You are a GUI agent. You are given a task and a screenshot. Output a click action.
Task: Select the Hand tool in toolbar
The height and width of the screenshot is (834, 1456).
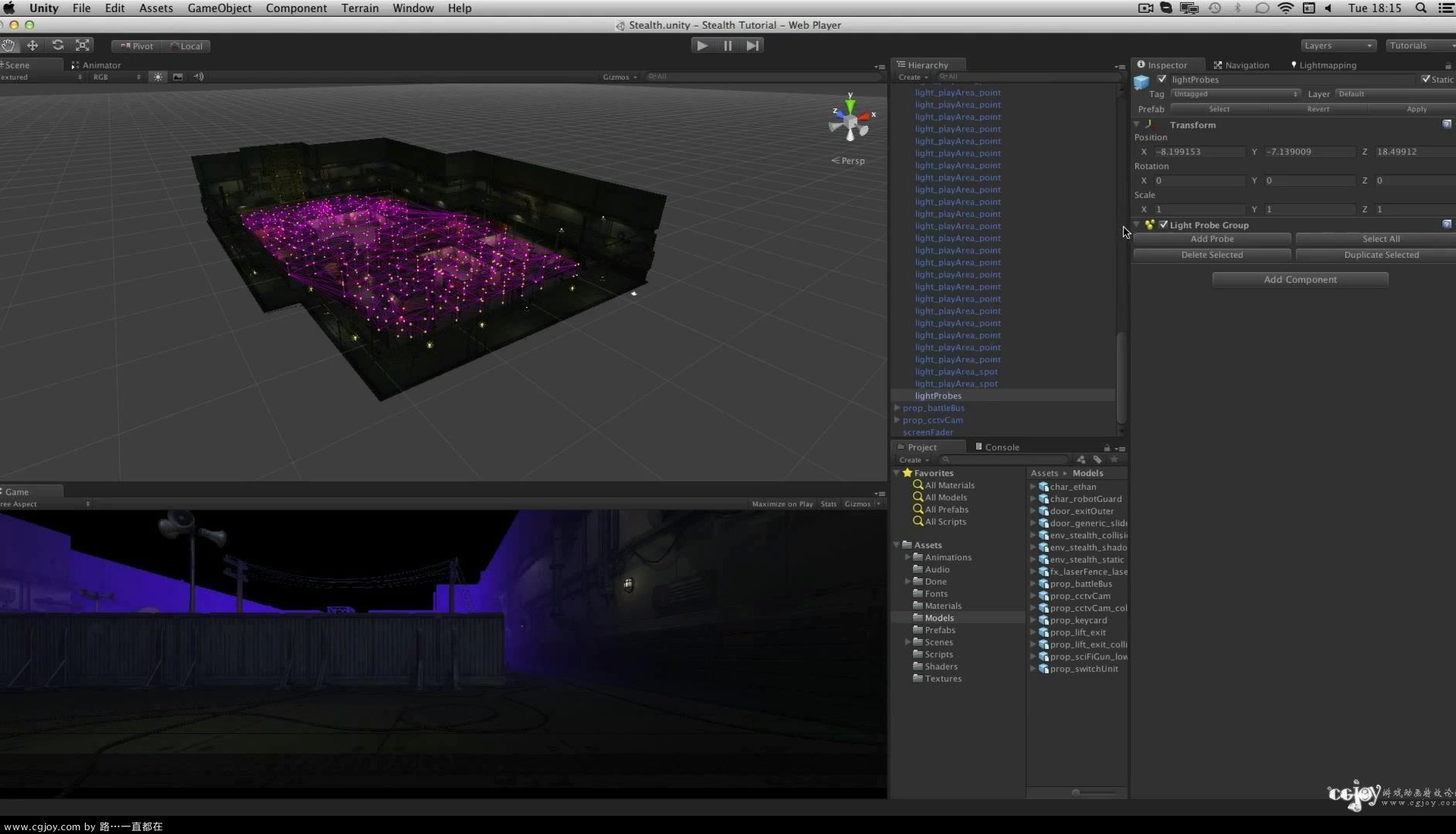coord(8,45)
